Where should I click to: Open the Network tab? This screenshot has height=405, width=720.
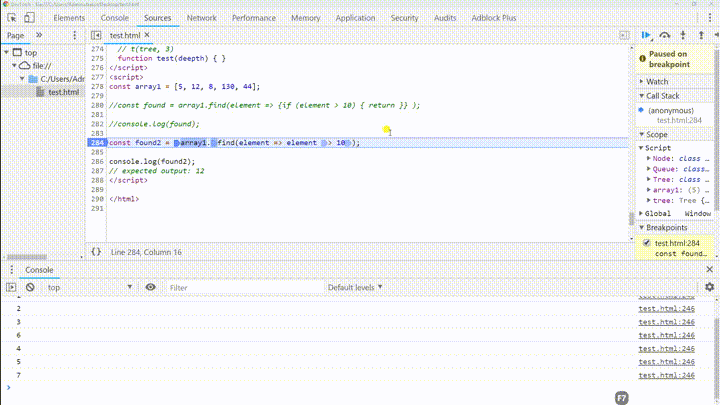(202, 18)
